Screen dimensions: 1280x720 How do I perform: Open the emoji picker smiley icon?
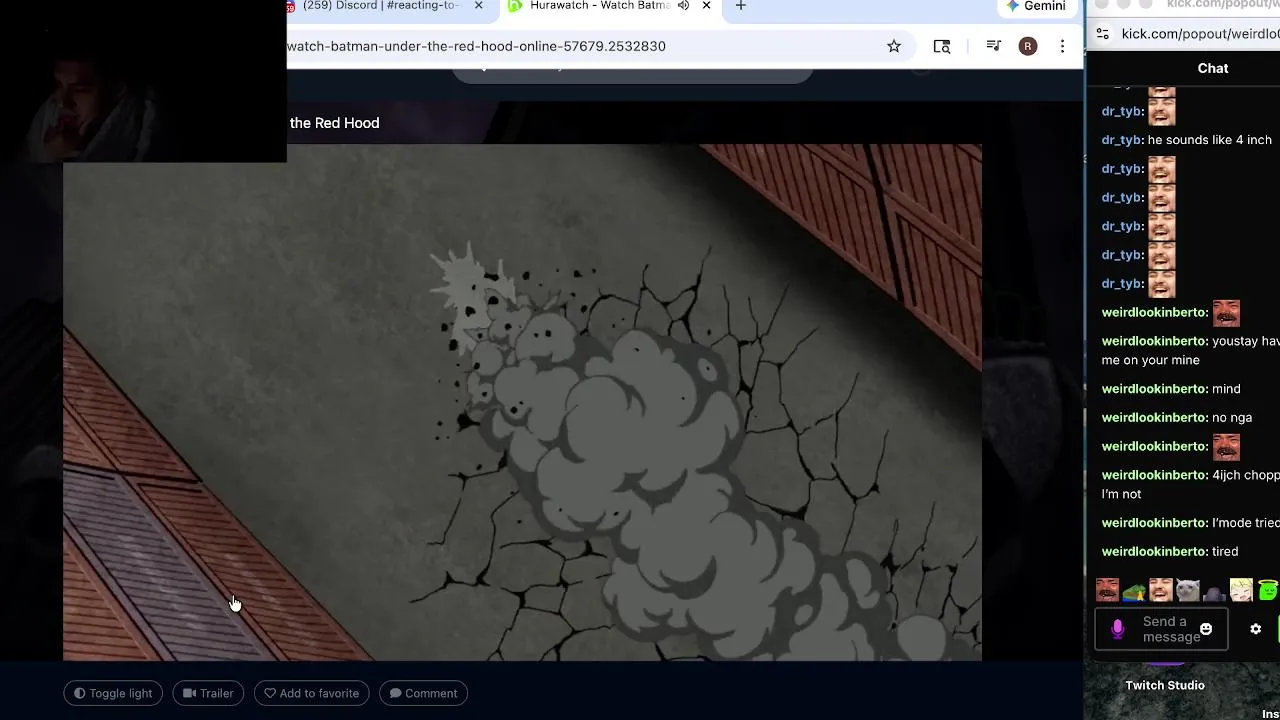point(1206,629)
